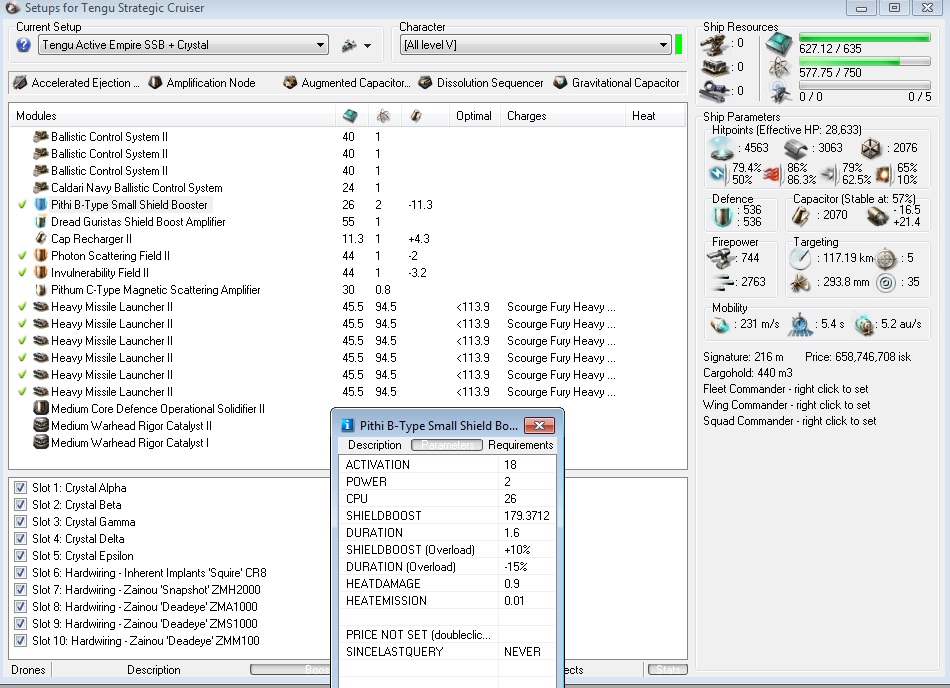Select the Dread Guristas Shield Boost Amplifier row
The height and width of the screenshot is (688, 950).
click(138, 222)
